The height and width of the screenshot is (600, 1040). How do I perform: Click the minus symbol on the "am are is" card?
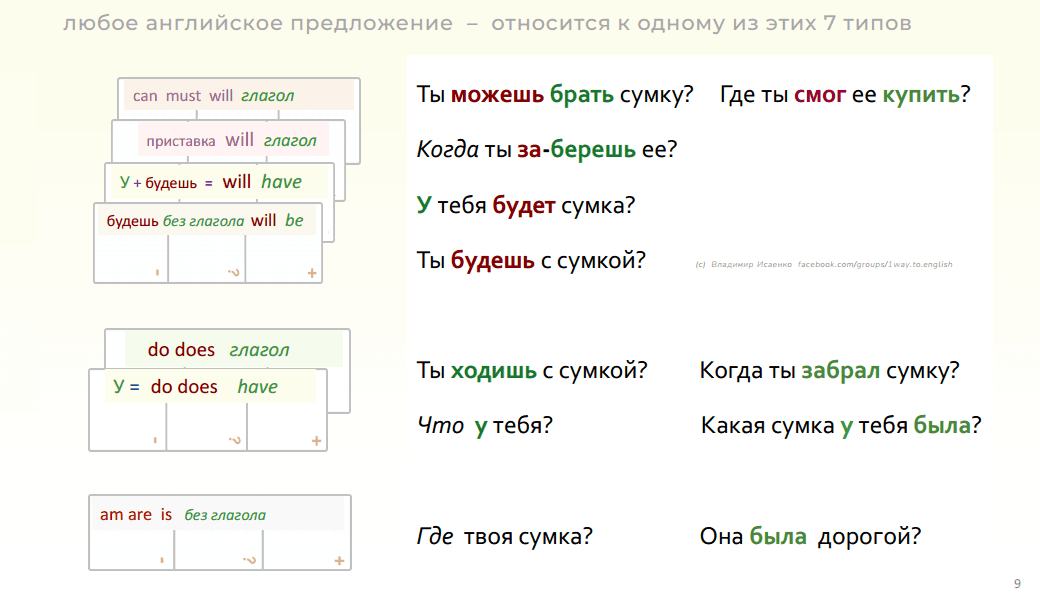pos(160,560)
